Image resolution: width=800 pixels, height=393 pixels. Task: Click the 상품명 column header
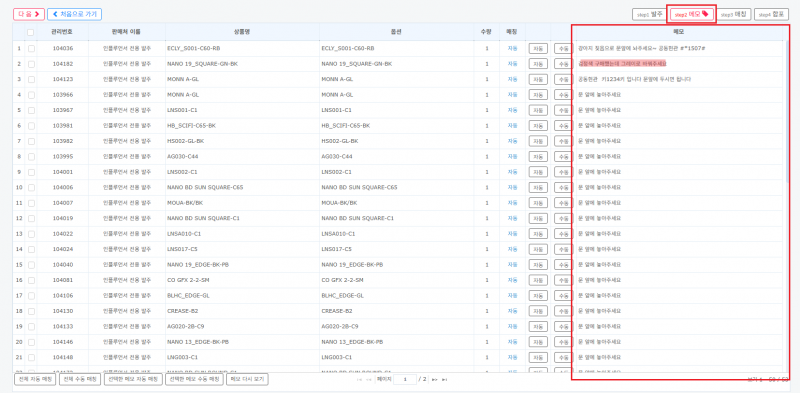[242, 32]
